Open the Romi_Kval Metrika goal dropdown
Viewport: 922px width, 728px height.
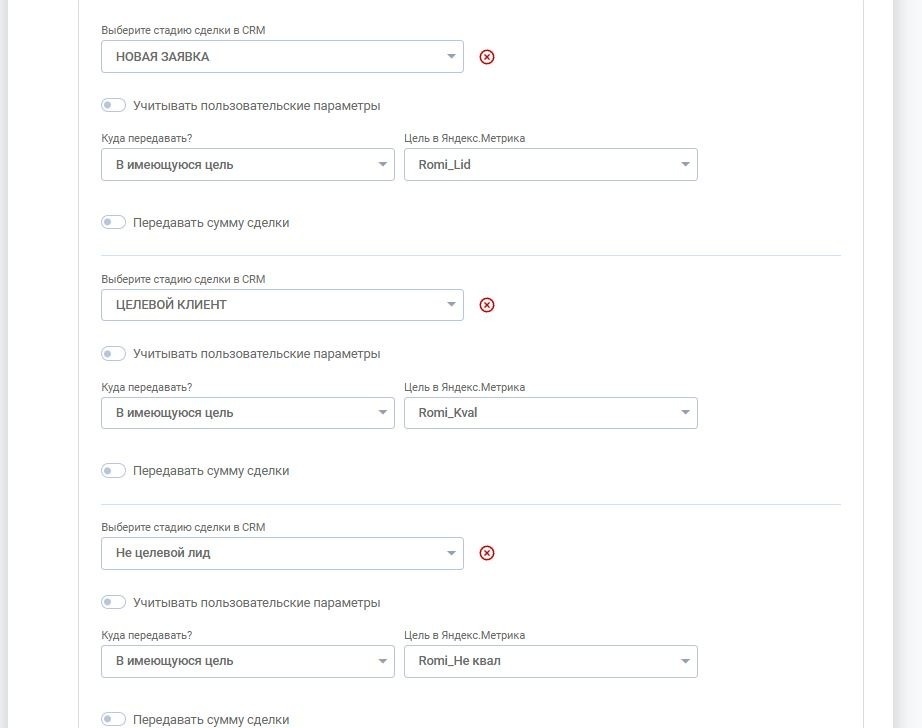(550, 413)
